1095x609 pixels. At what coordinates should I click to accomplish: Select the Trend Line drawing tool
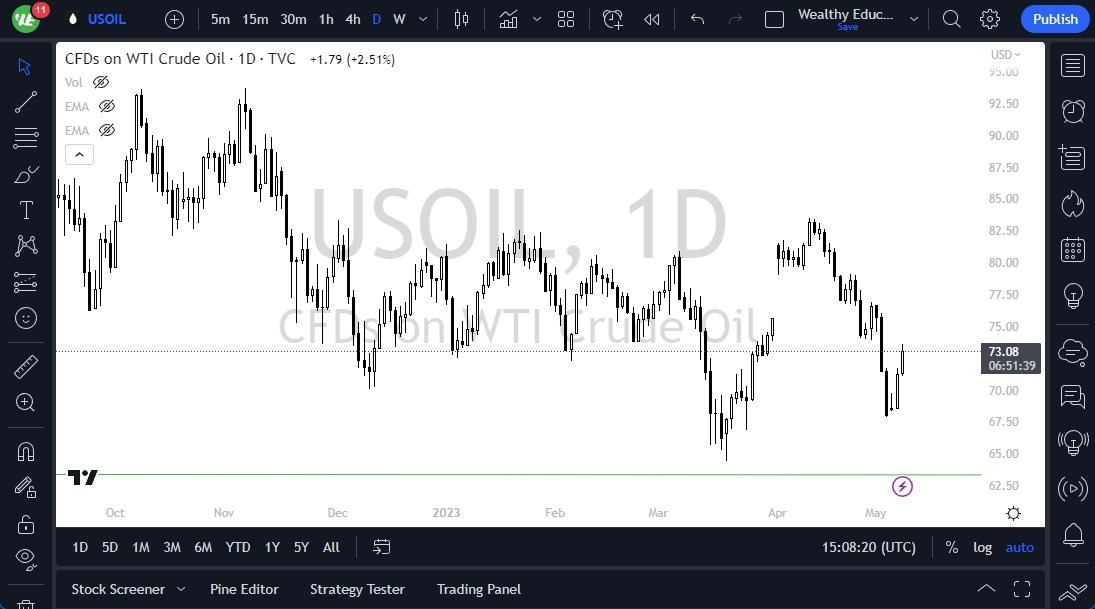(x=25, y=101)
